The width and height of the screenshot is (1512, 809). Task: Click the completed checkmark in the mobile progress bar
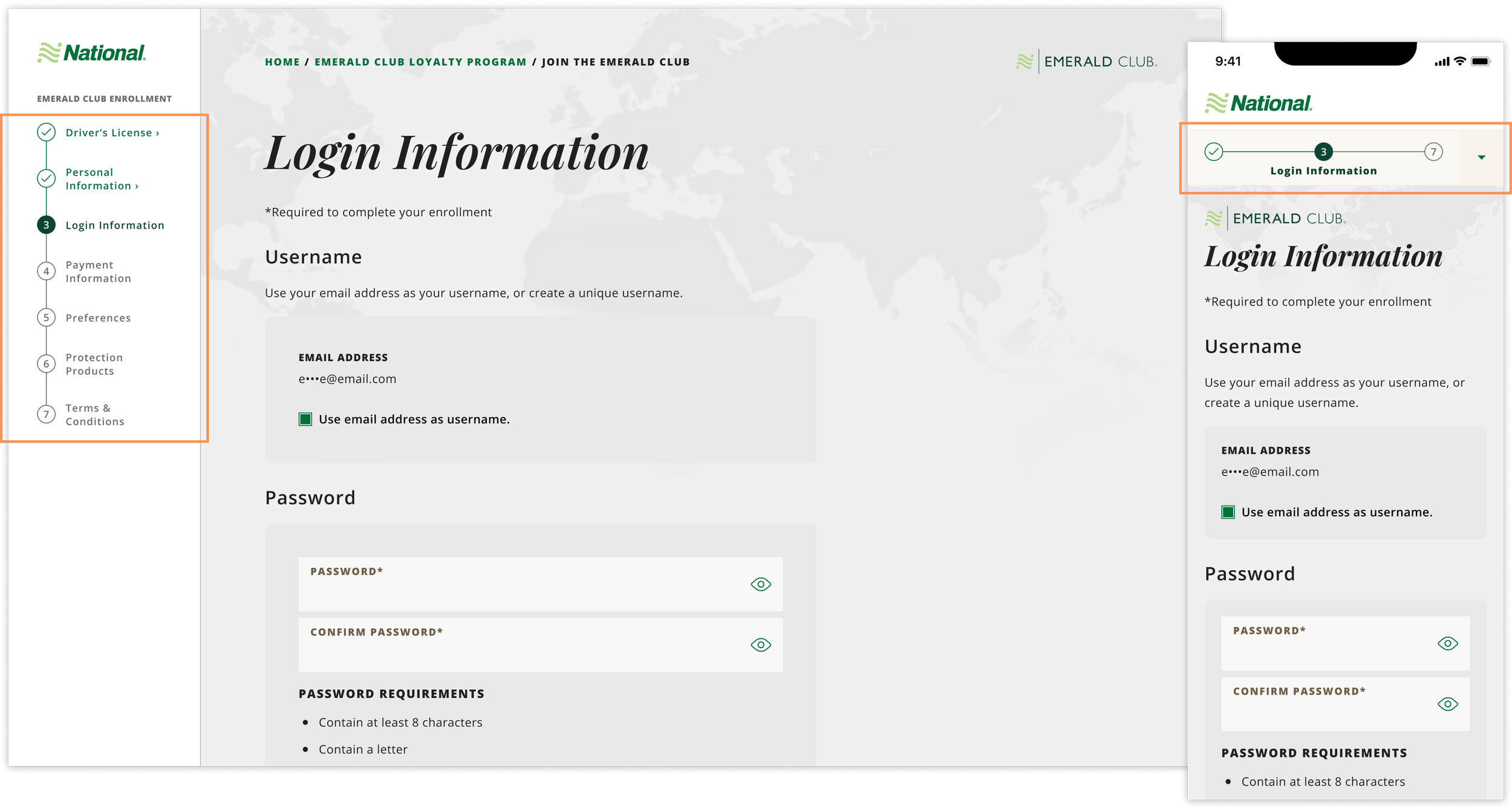[1213, 152]
